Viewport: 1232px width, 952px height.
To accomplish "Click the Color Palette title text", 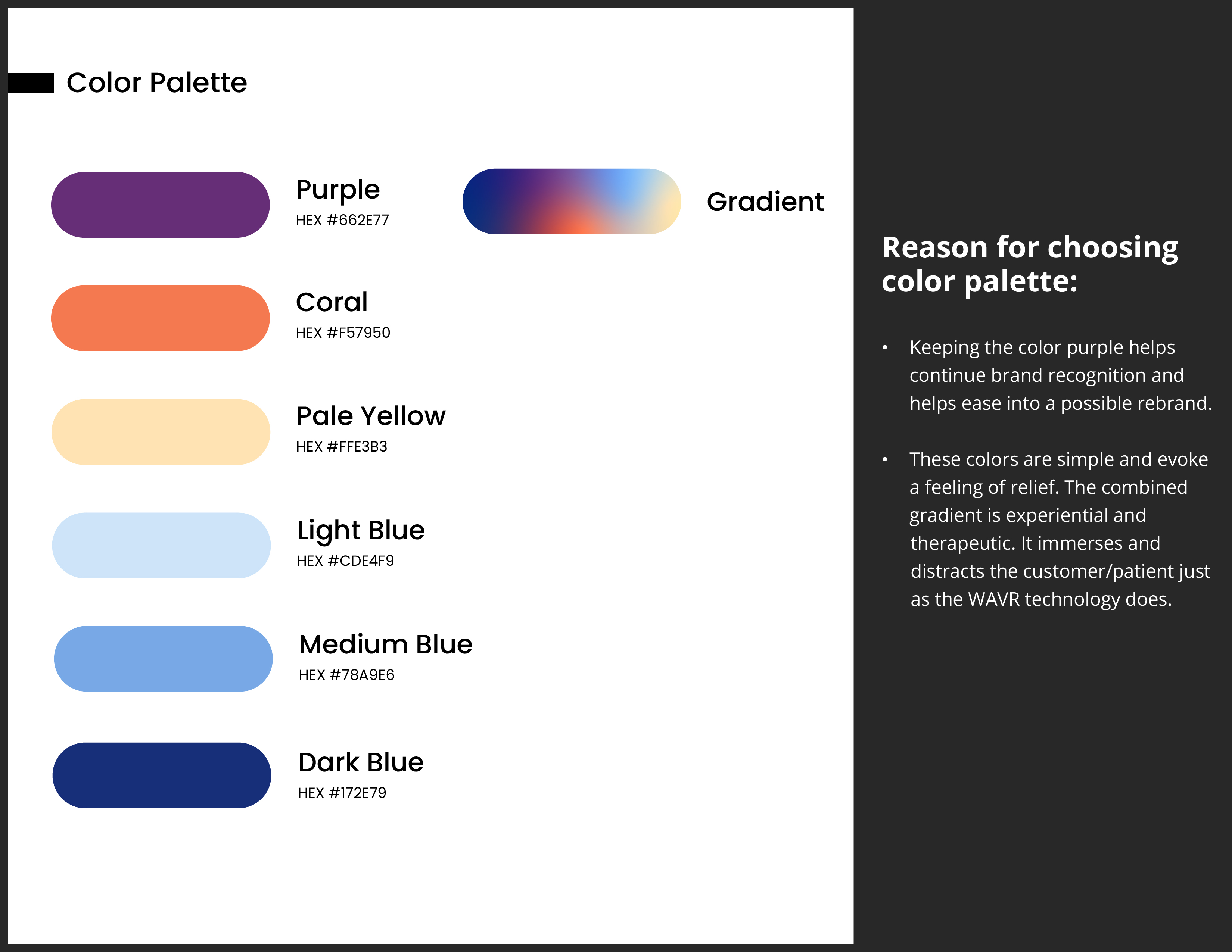I will 157,83.
